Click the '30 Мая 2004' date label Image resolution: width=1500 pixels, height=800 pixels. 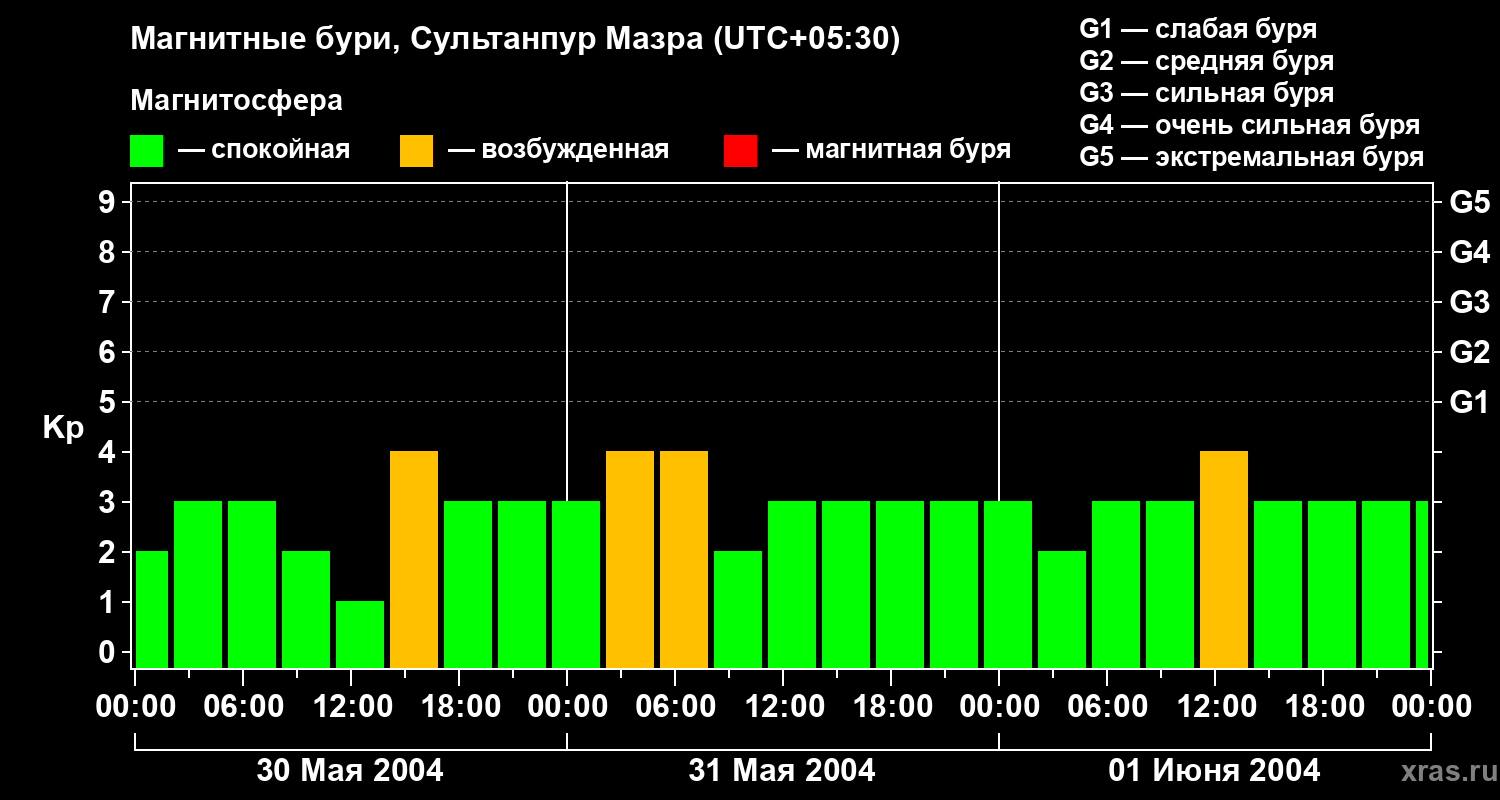[350, 771]
